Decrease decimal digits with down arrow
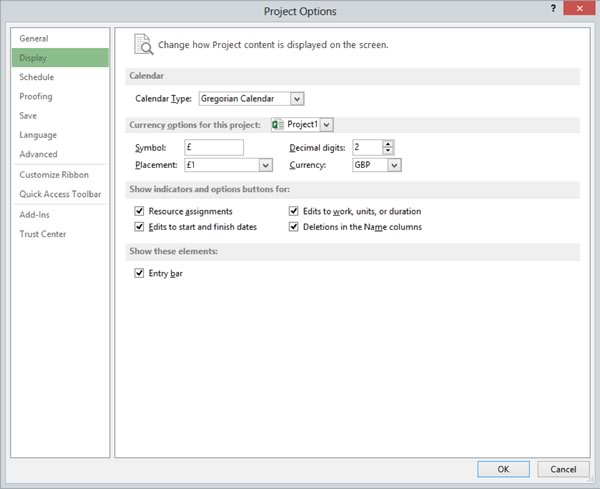Screen dimensions: 600x489 point(388,152)
